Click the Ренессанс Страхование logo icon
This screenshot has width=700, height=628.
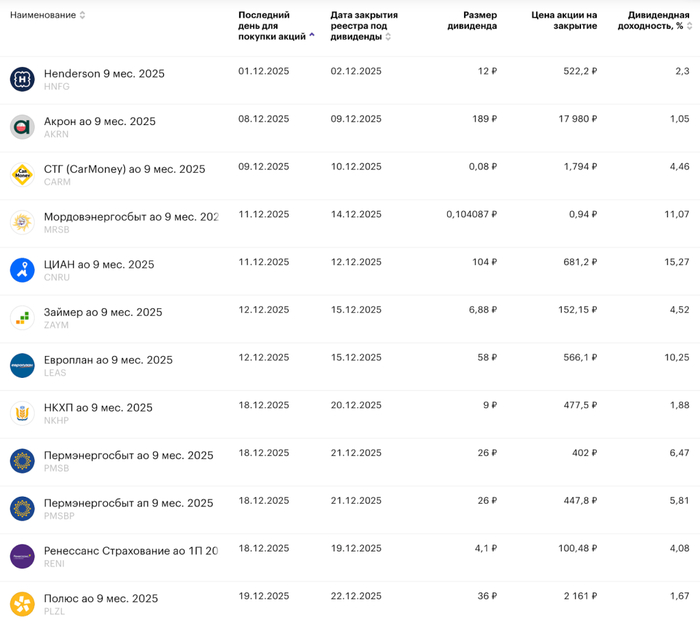point(22,556)
